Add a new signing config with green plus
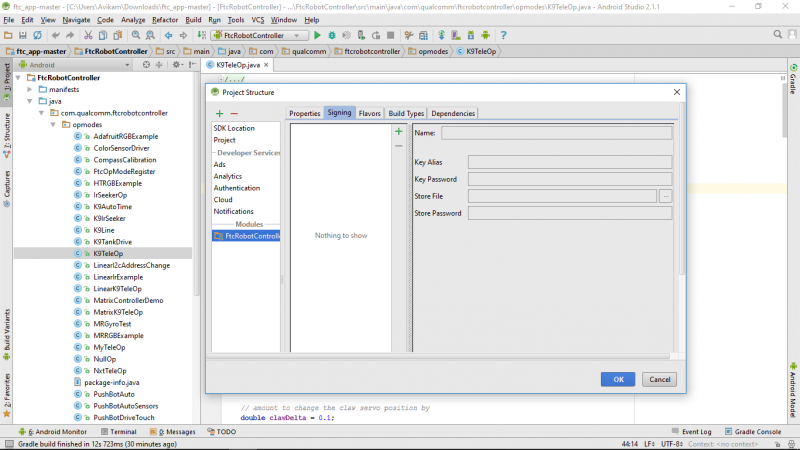Viewport: 800px width, 450px height. [398, 132]
